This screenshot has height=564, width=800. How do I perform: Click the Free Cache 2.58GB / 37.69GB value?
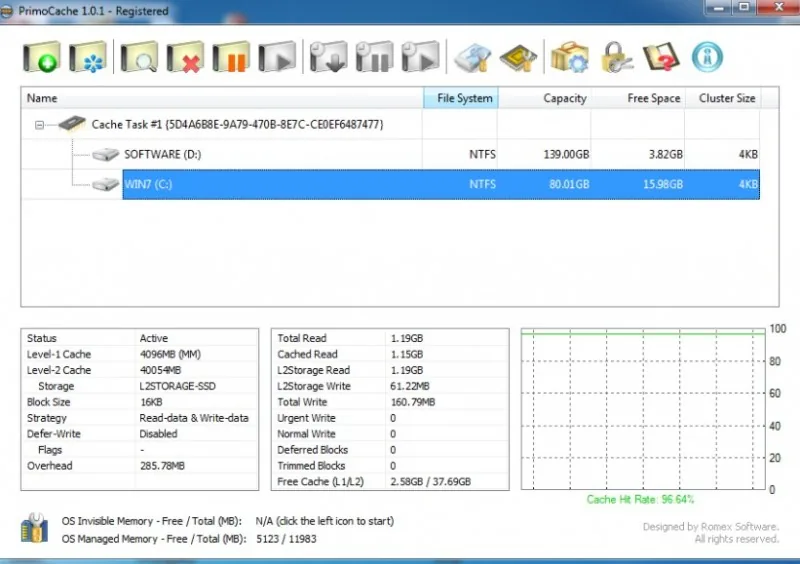pyautogui.click(x=431, y=481)
